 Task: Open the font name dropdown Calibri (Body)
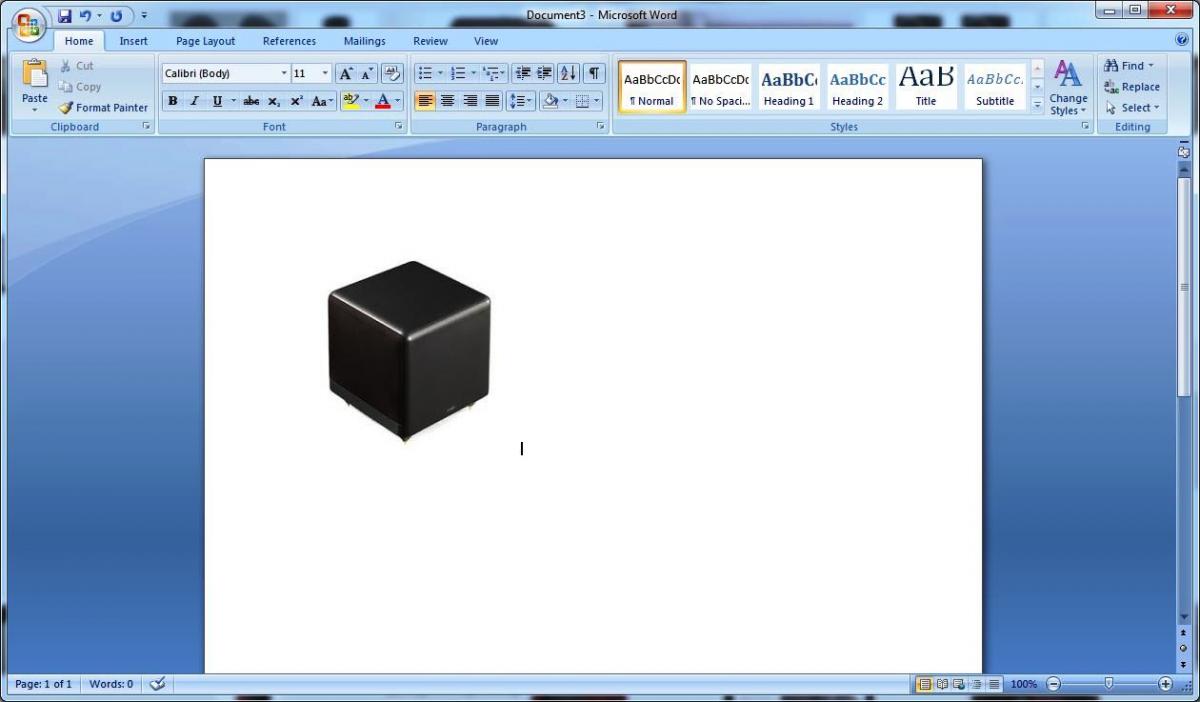225,73
